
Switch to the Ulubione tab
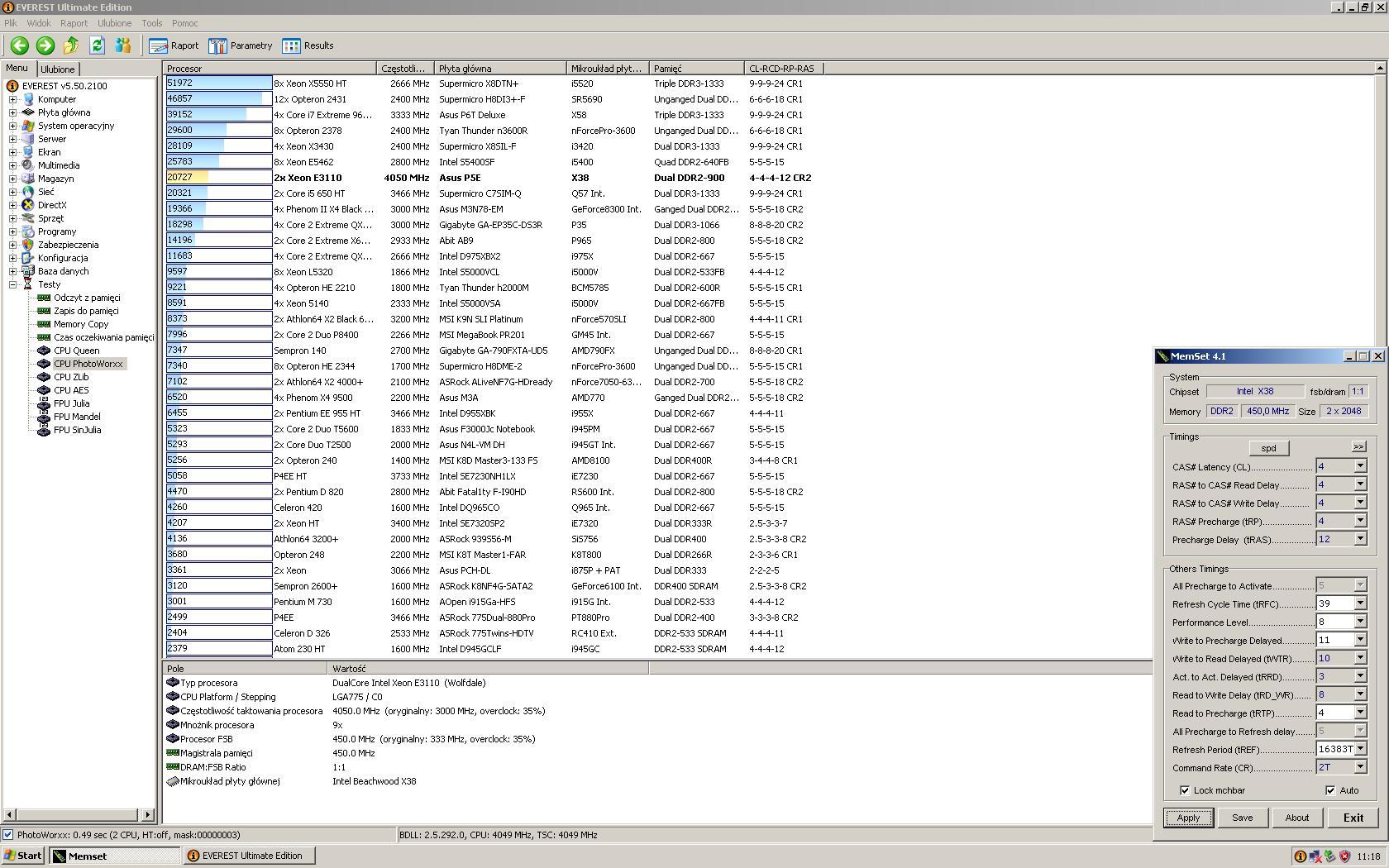pos(58,69)
